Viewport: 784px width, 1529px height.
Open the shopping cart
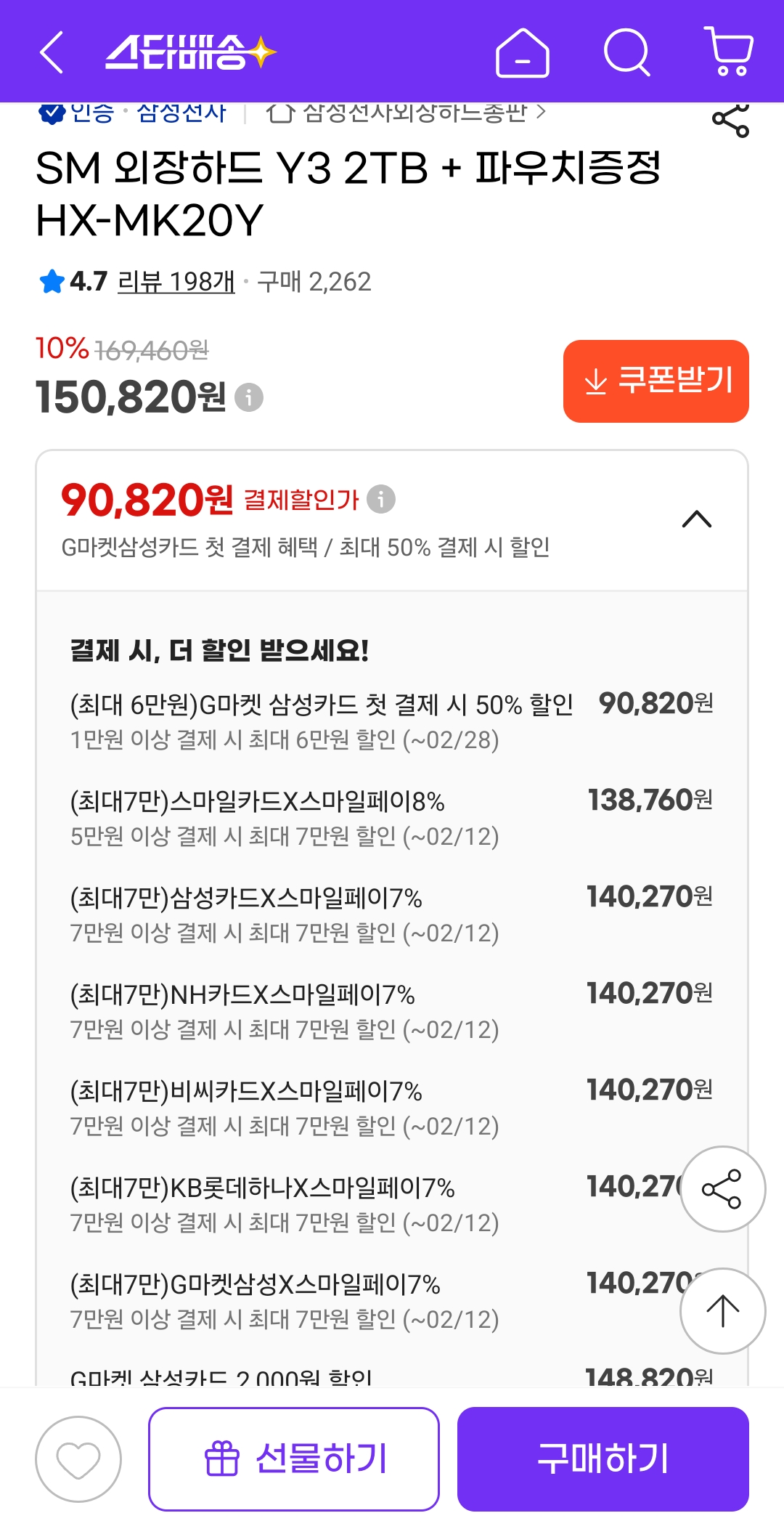[x=730, y=52]
